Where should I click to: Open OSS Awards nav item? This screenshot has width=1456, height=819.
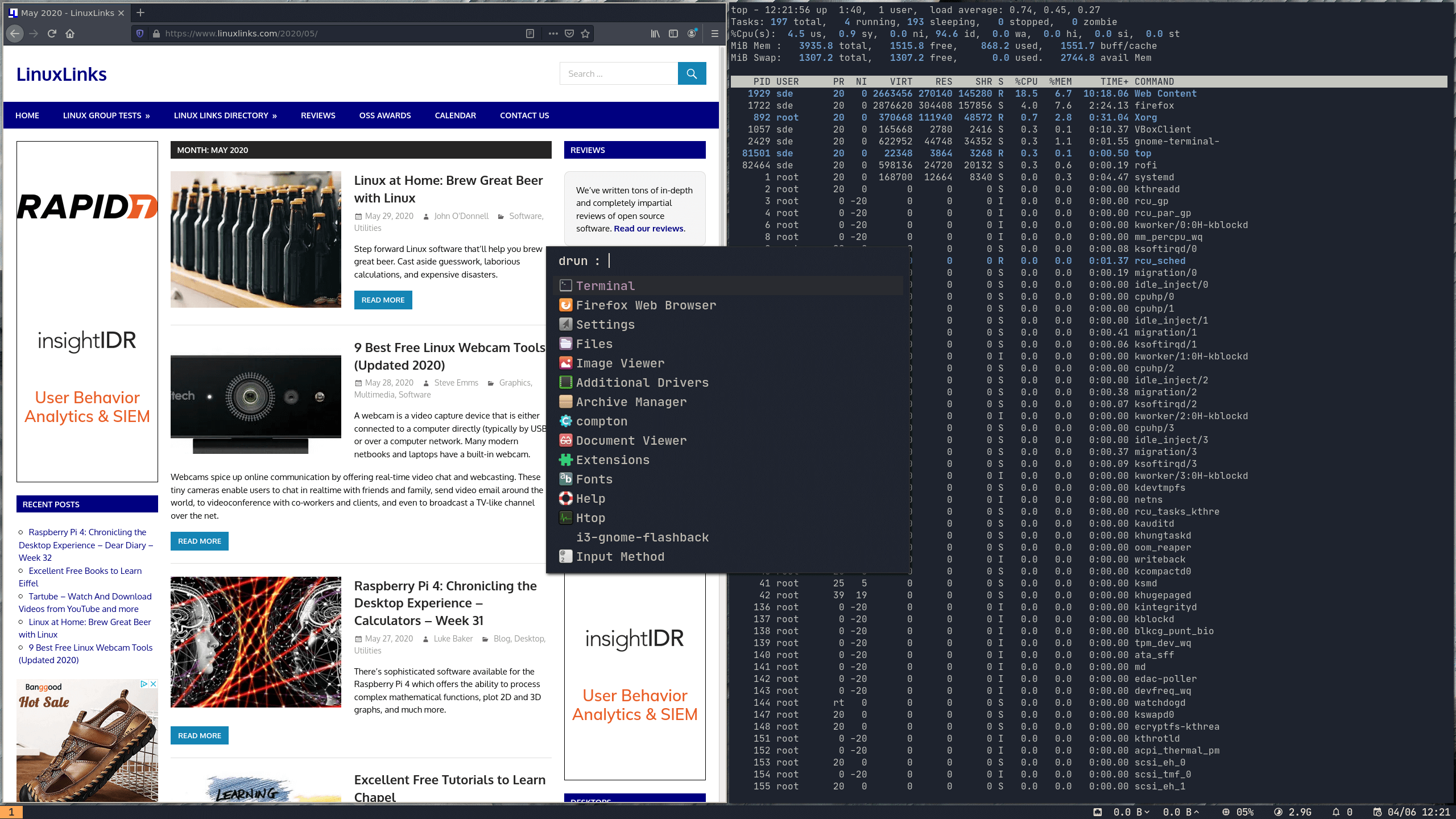[x=385, y=115]
